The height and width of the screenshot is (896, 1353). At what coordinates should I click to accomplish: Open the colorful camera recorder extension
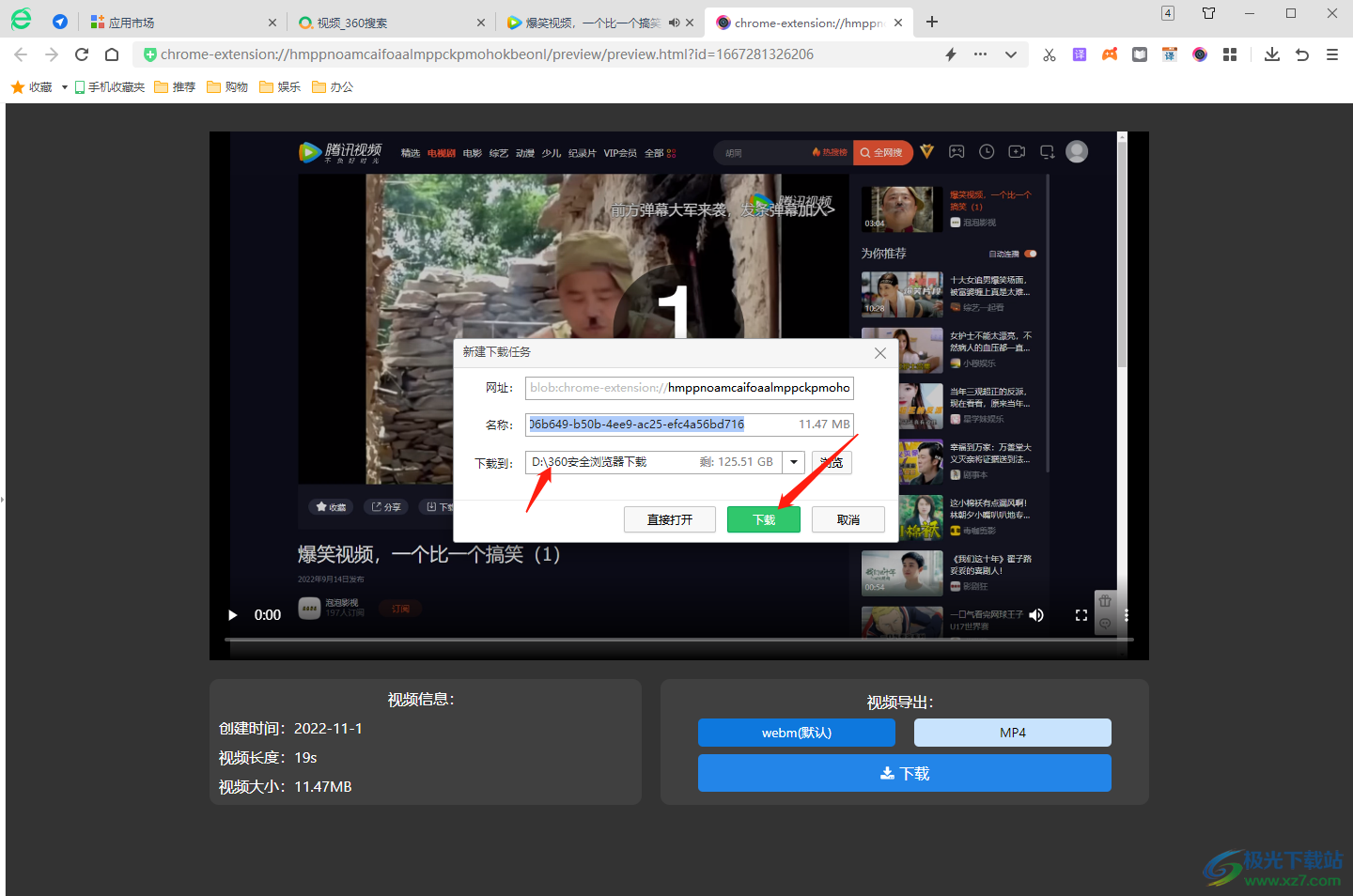(1200, 54)
